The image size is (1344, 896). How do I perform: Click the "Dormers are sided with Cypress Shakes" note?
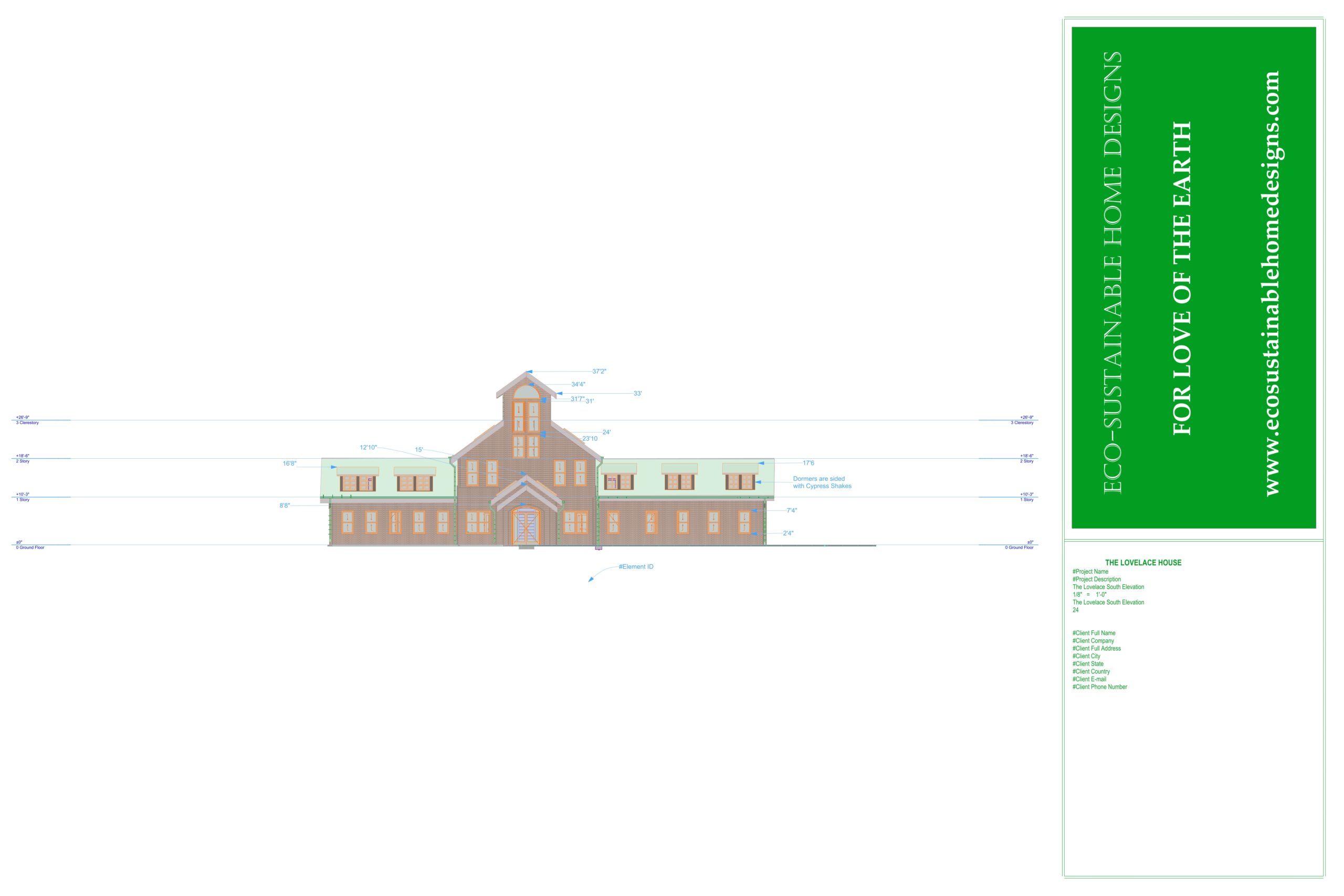pos(822,482)
